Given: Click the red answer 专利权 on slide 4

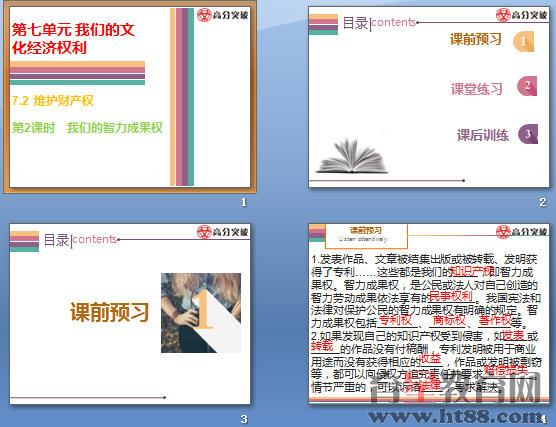Looking at the screenshot, I should (x=395, y=320).
